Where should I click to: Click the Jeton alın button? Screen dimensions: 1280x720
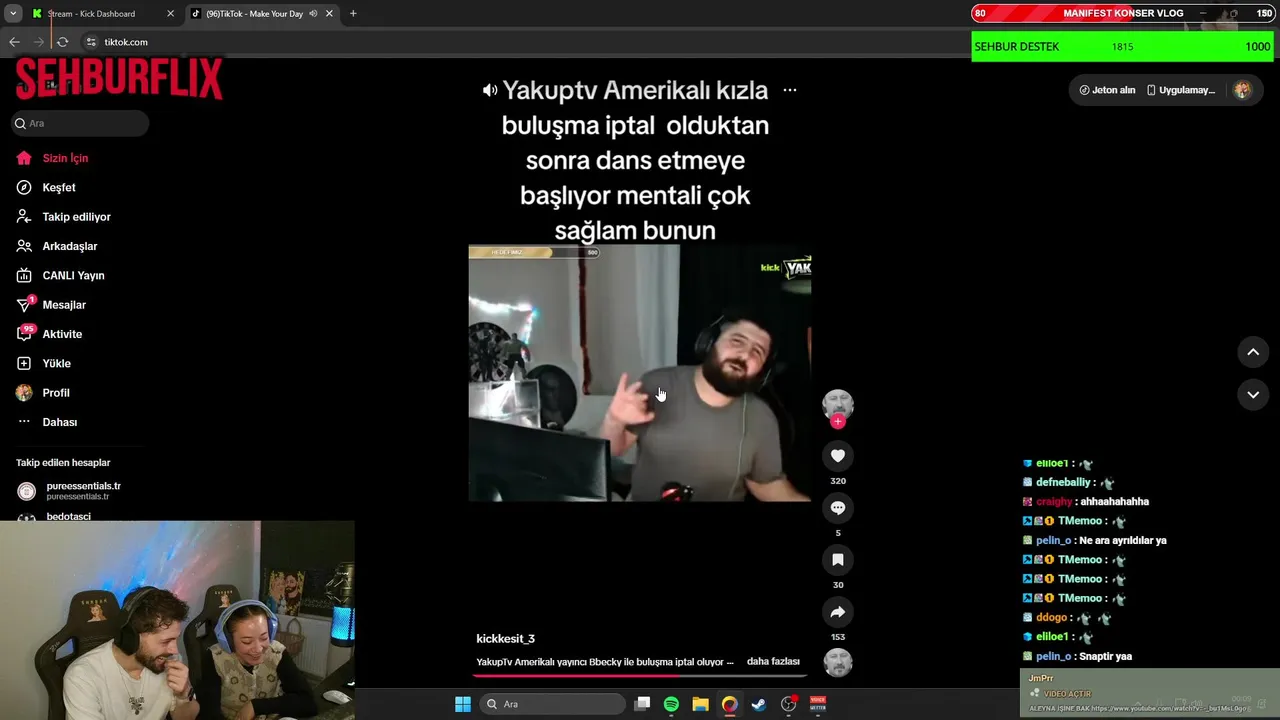tap(1107, 90)
